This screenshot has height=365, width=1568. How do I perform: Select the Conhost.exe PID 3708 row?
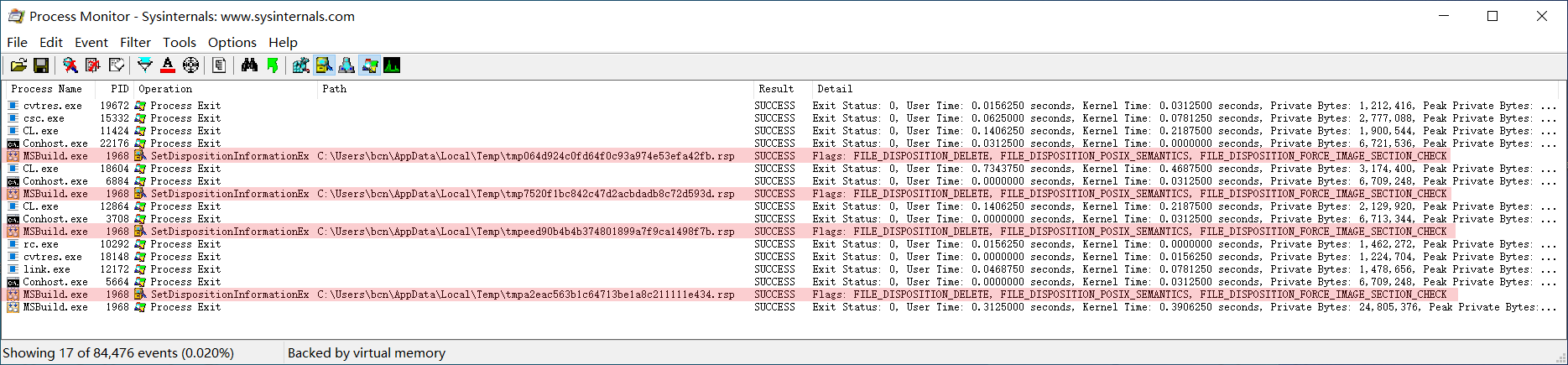[x=782, y=219]
